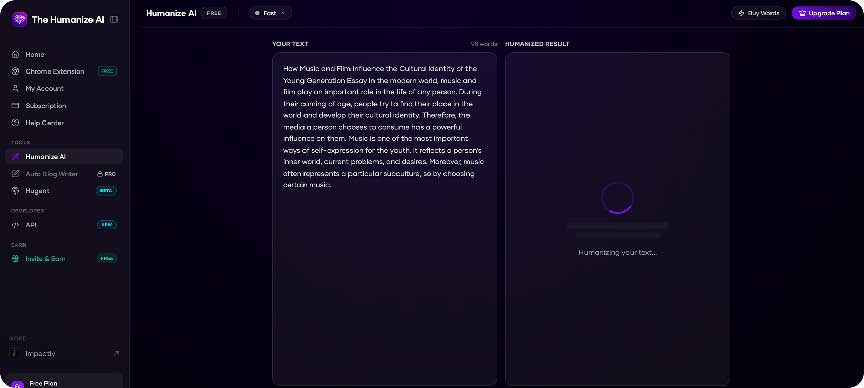
Task: Click the My Account person icon
Action: (15, 89)
